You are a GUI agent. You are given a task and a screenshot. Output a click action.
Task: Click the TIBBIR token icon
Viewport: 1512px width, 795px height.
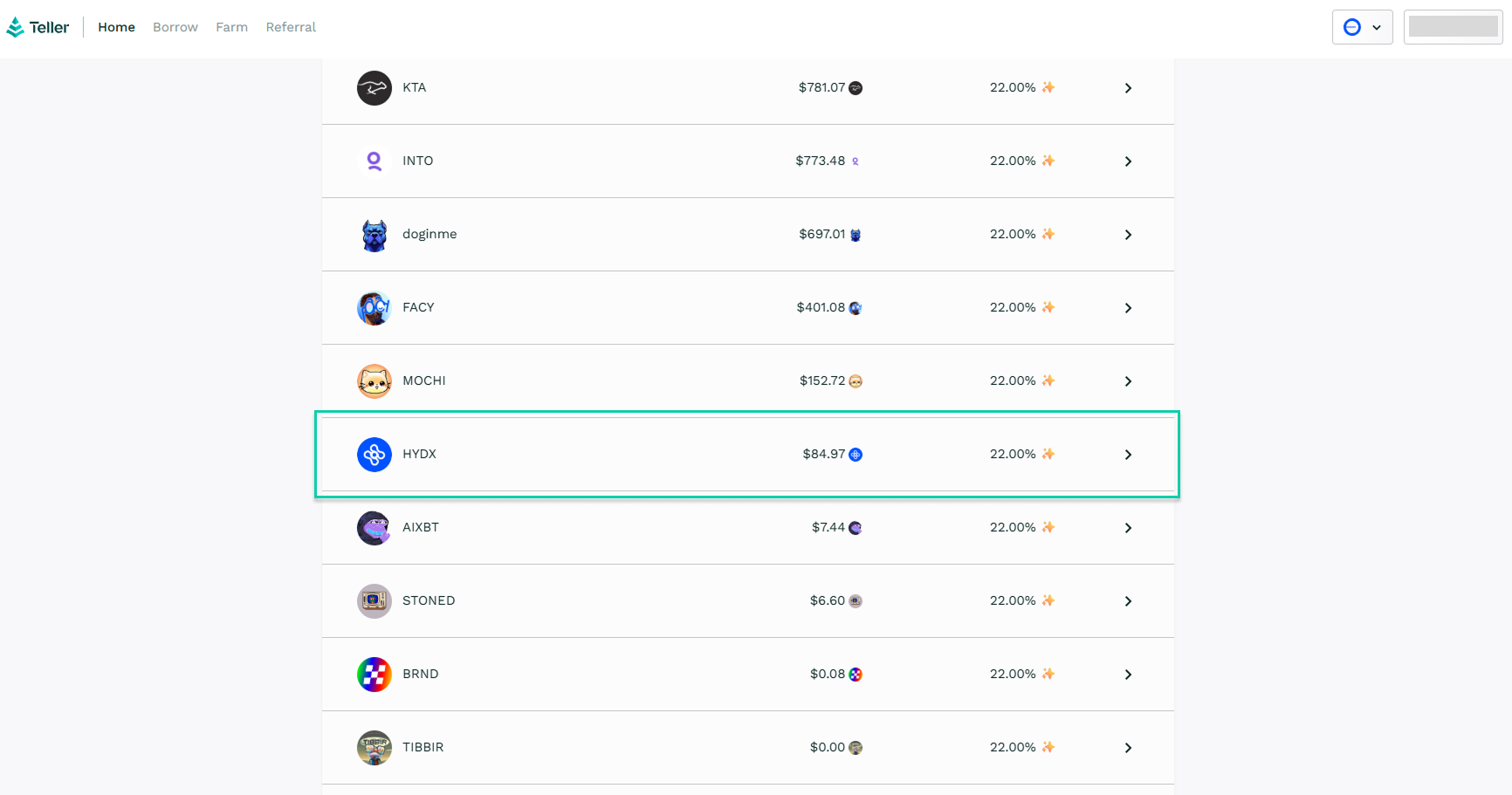point(374,748)
